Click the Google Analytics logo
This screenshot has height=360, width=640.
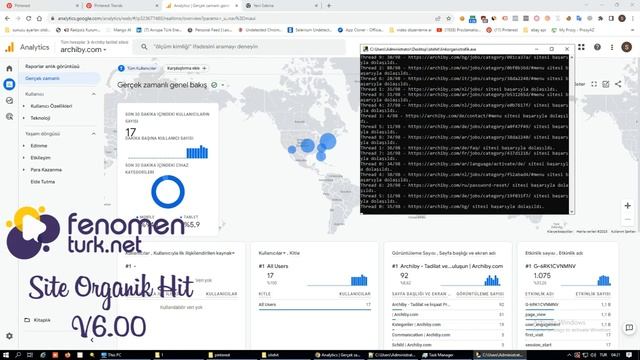coord(10,47)
